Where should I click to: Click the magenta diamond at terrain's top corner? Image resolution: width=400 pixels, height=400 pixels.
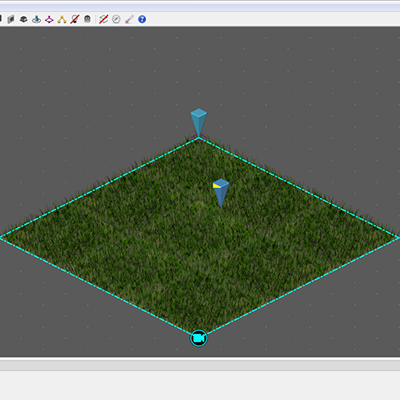199,138
